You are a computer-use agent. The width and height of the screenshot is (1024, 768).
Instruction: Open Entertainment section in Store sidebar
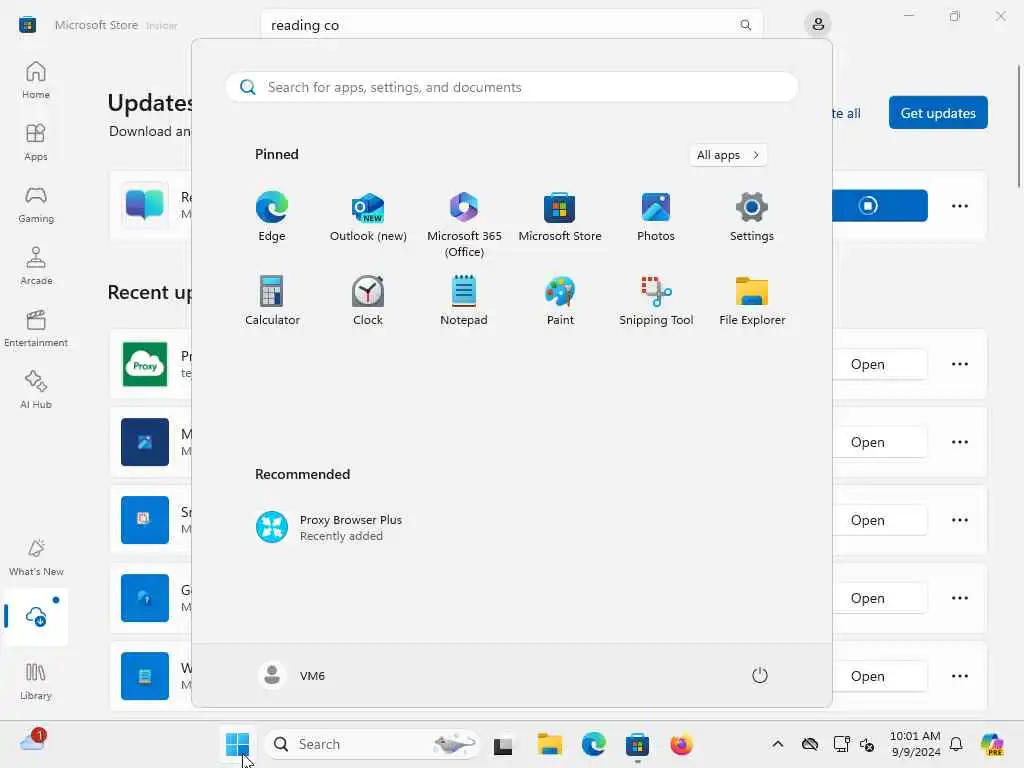[36, 328]
